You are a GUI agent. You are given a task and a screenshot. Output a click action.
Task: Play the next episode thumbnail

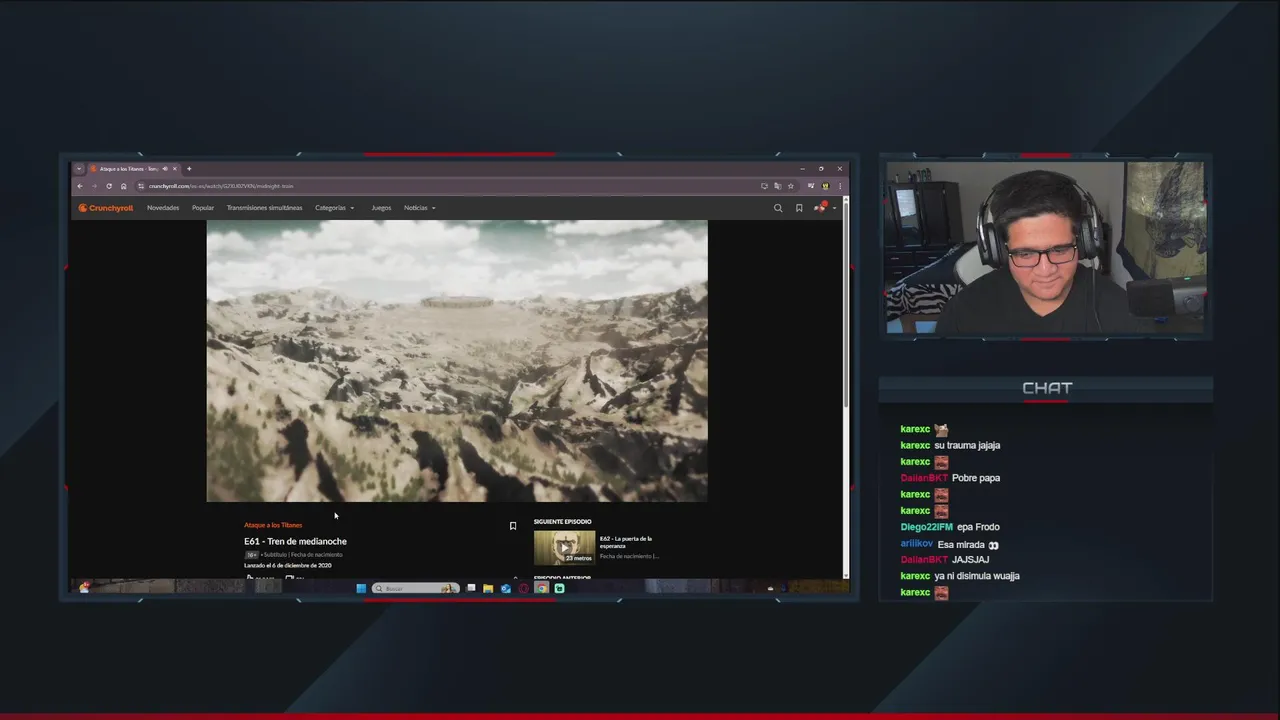(564, 547)
